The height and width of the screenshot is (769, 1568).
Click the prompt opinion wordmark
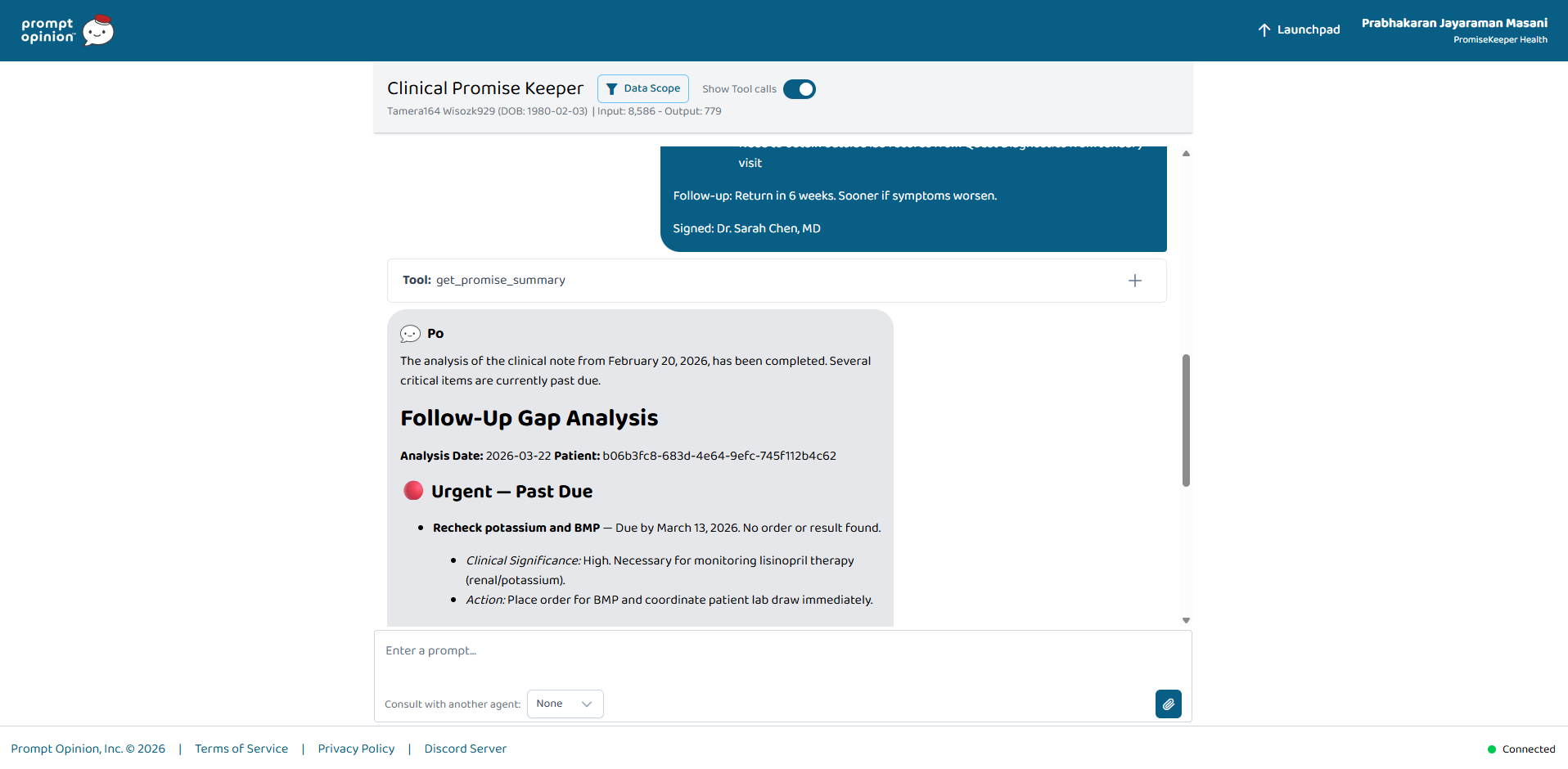48,30
